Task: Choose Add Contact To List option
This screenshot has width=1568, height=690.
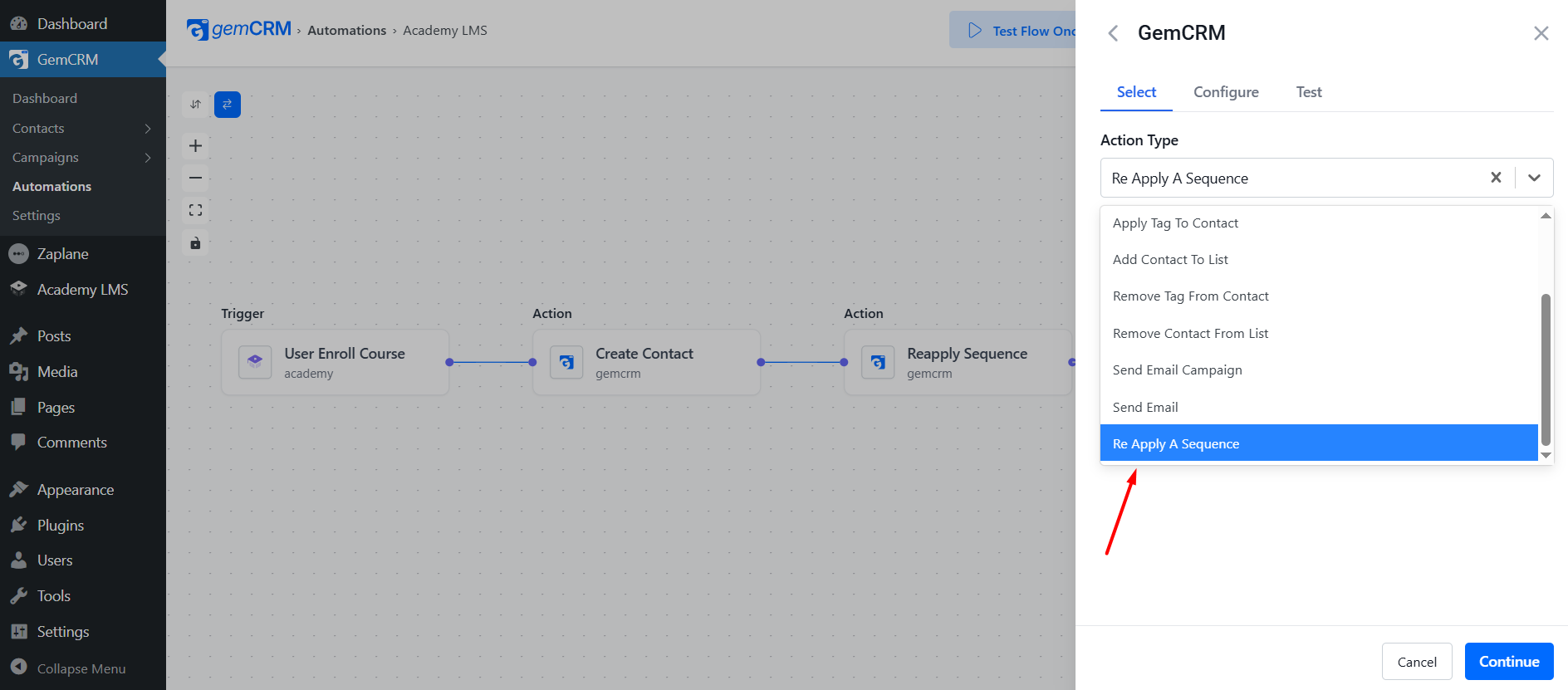Action: coord(1319,259)
